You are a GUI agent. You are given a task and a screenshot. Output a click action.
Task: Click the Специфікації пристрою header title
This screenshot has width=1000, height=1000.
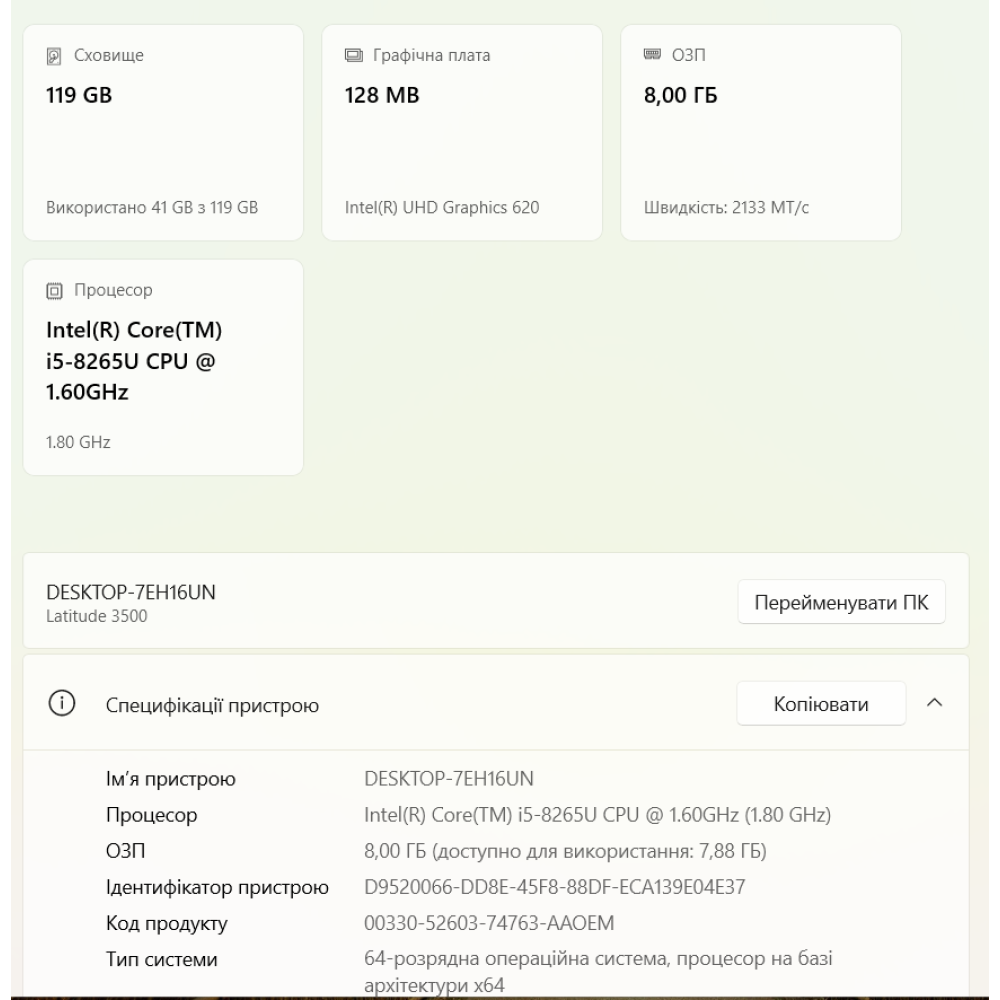(213, 707)
